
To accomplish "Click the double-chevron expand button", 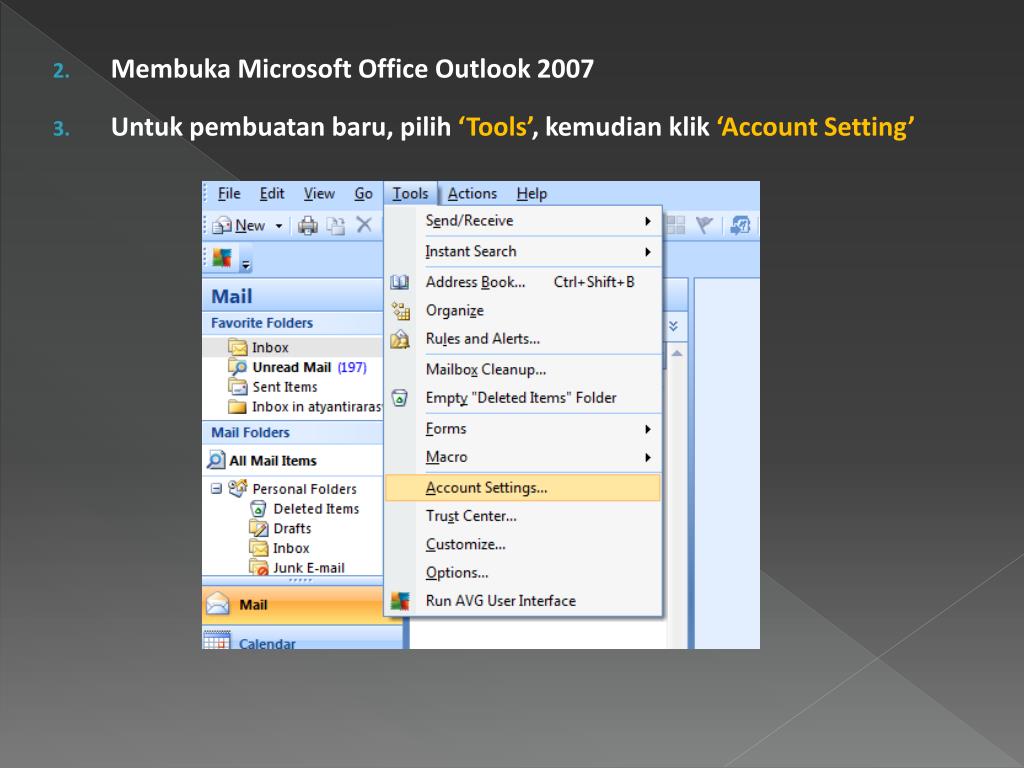I will [673, 326].
